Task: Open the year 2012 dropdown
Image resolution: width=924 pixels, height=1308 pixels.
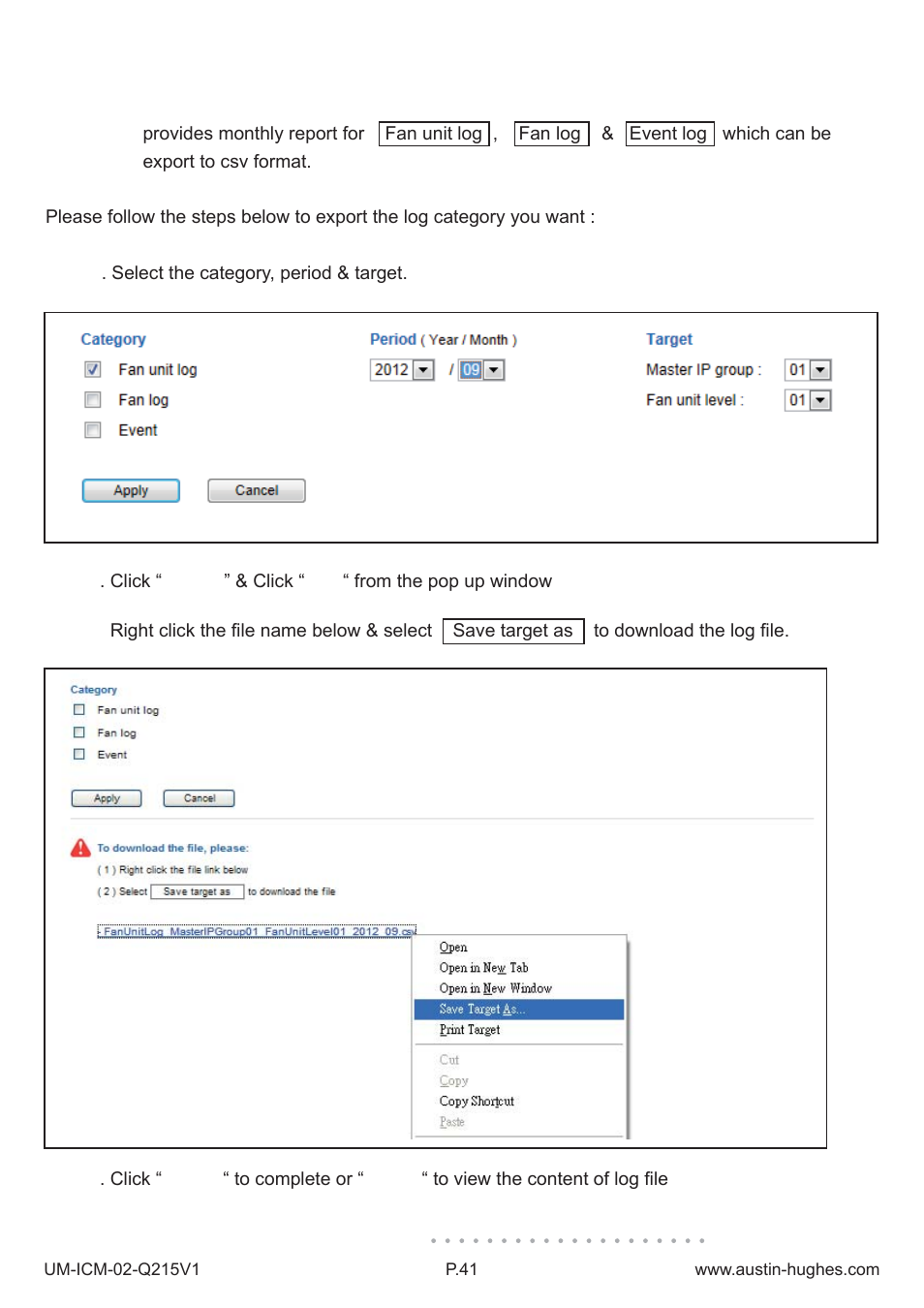Action: [402, 369]
